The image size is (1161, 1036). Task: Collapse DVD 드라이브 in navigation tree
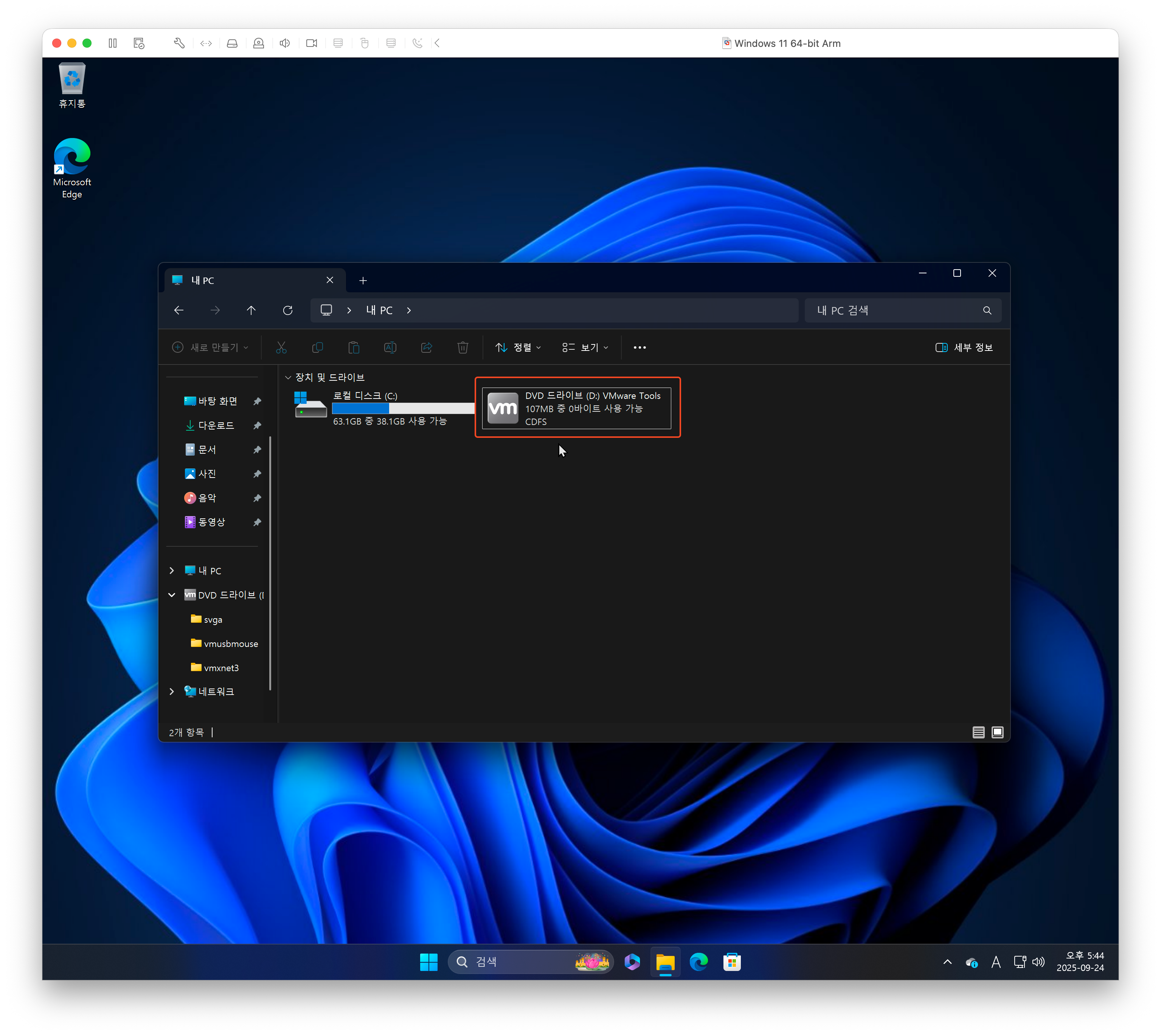click(x=171, y=595)
